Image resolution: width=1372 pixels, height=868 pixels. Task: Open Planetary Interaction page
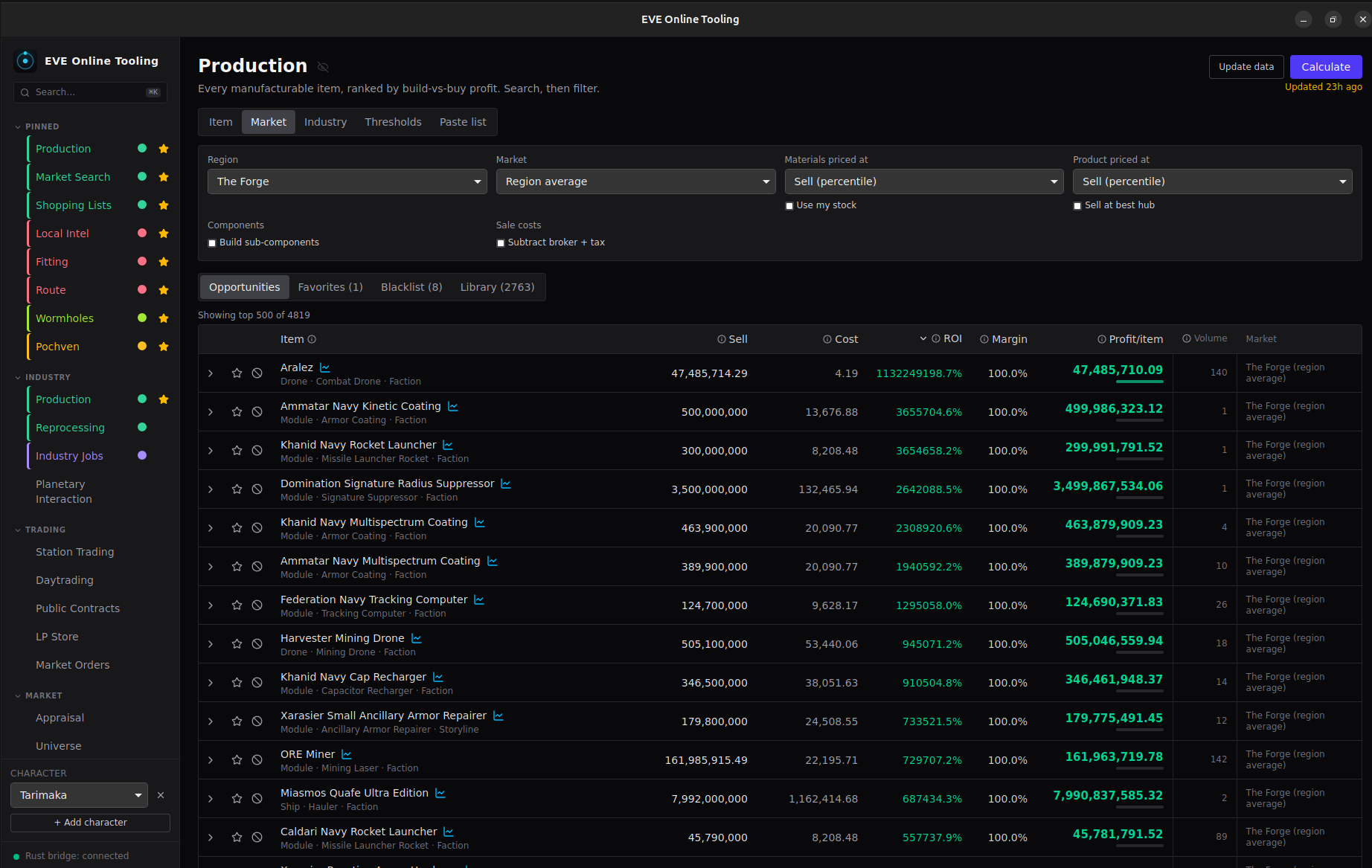click(x=64, y=492)
